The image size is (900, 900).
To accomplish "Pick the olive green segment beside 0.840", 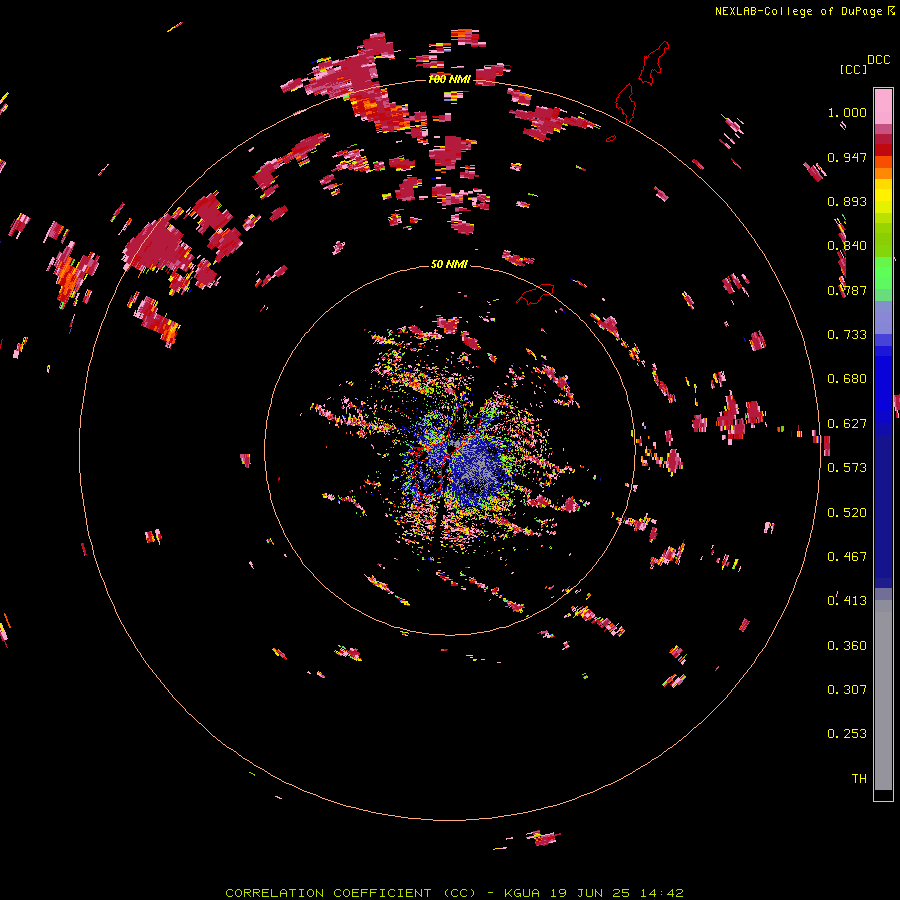I will point(883,240).
